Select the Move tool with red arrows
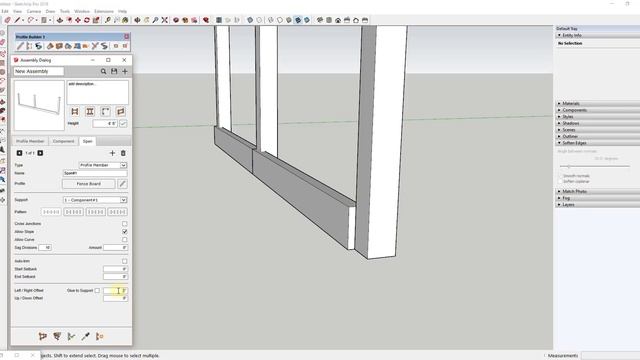The width and height of the screenshot is (640, 360). coord(78,20)
